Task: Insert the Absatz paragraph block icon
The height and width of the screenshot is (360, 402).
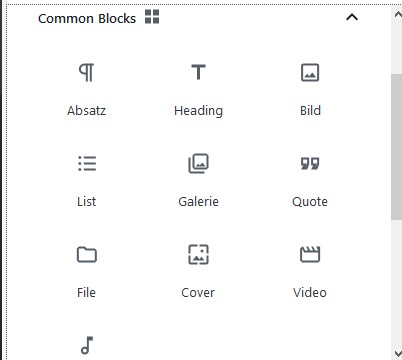Action: pyautogui.click(x=86, y=73)
